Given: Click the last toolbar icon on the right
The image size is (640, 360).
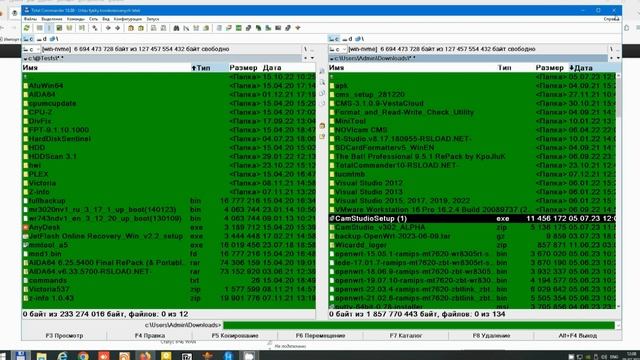Looking at the screenshot, I should (298, 28).
